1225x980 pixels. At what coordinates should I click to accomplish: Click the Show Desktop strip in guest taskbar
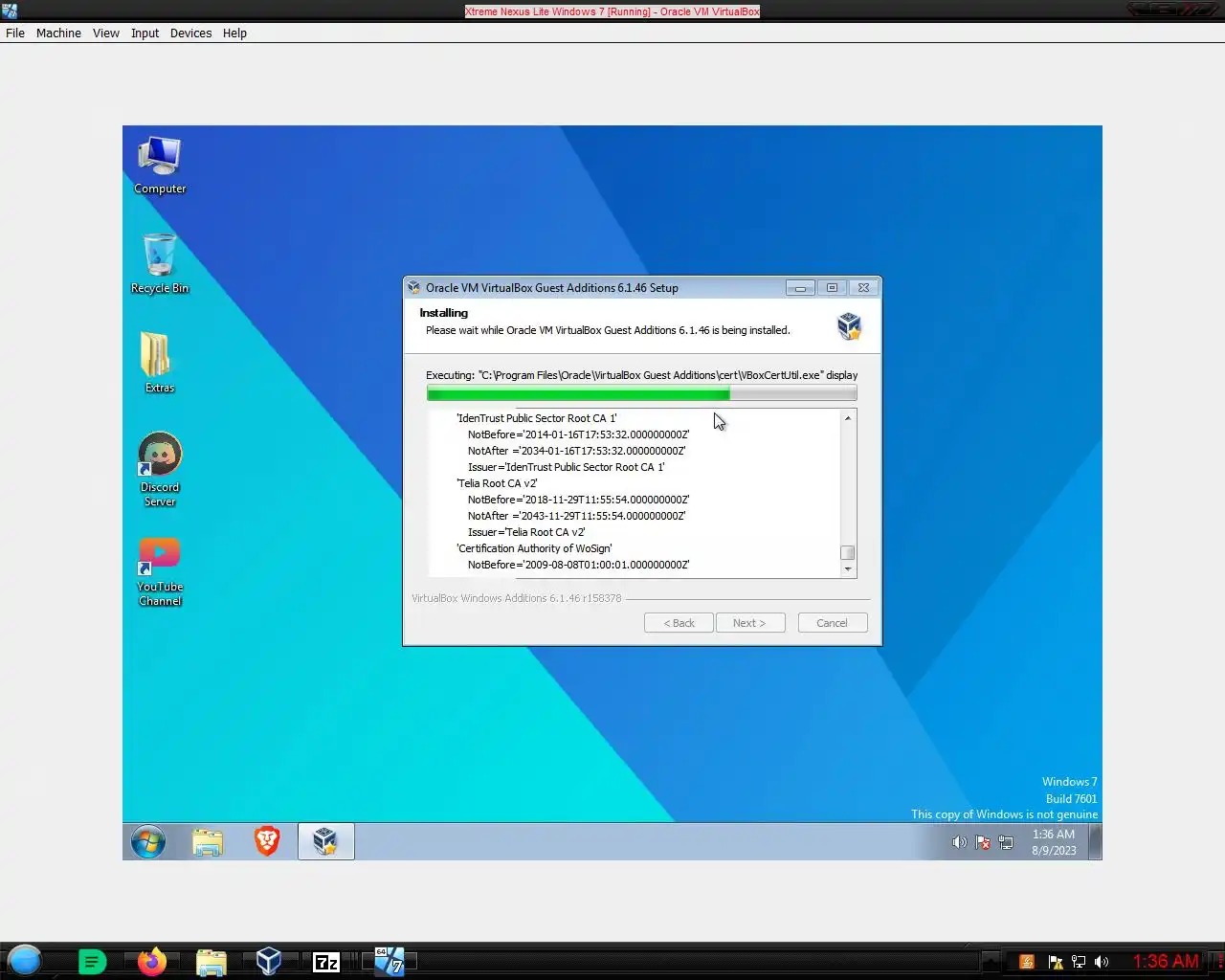coord(1096,842)
